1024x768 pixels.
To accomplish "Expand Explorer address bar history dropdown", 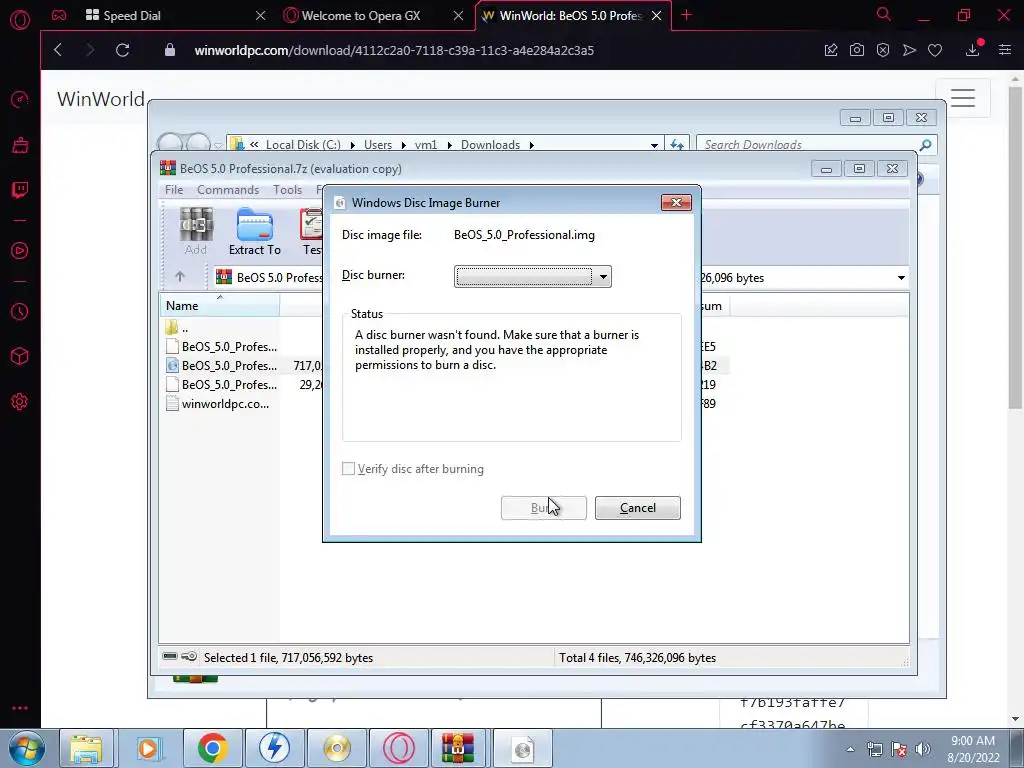I will (x=654, y=145).
